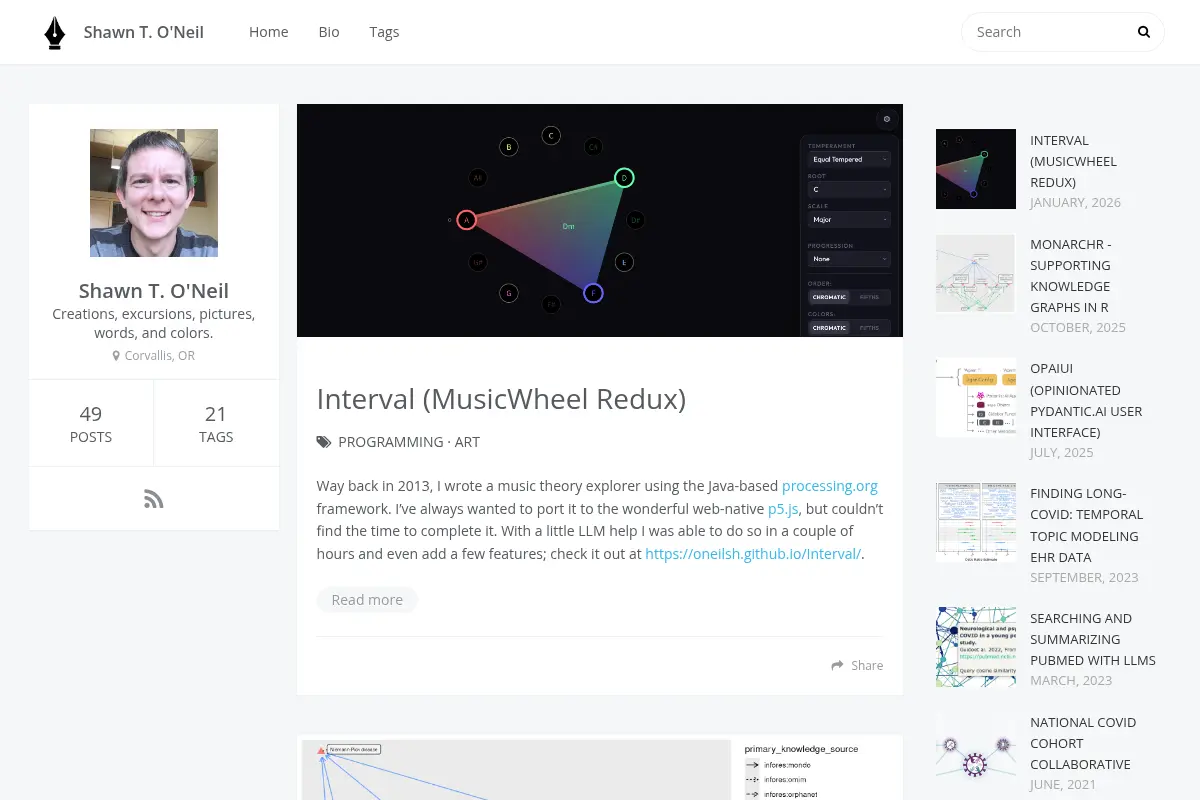This screenshot has width=1200, height=800.
Task: Click the Share arrow icon
Action: coord(838,665)
